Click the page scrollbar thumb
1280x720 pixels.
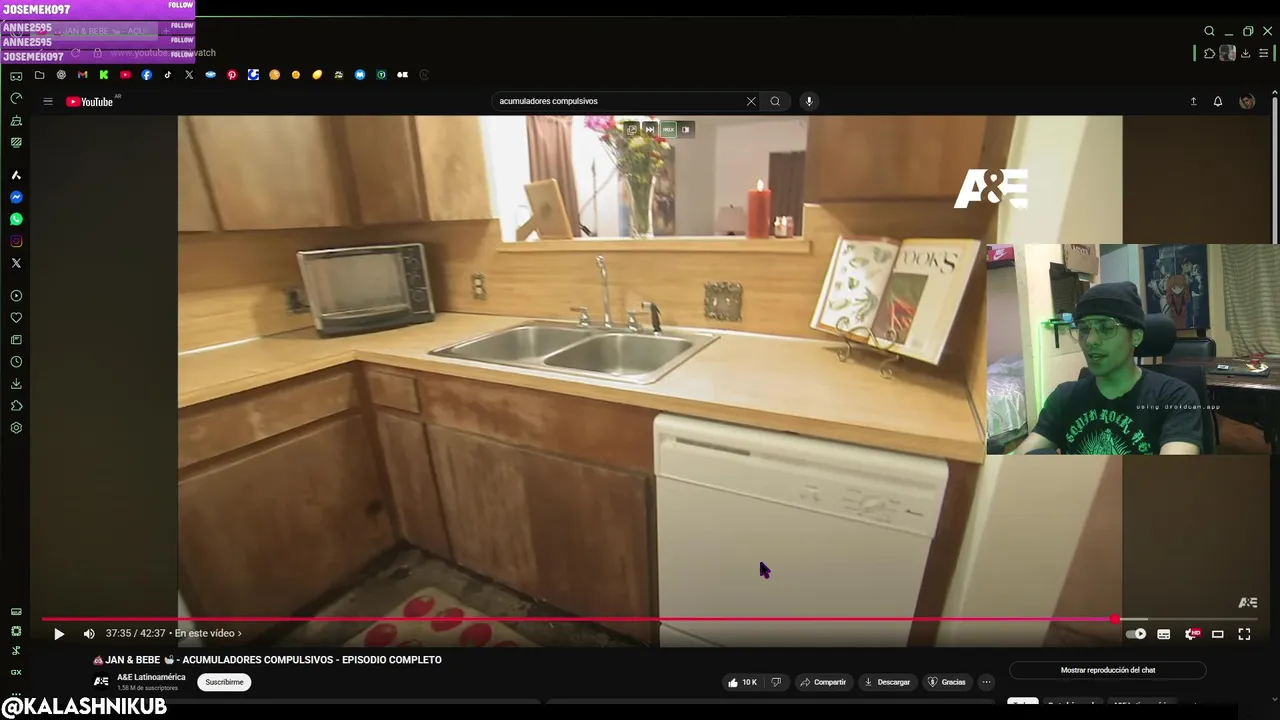pos(1274,168)
